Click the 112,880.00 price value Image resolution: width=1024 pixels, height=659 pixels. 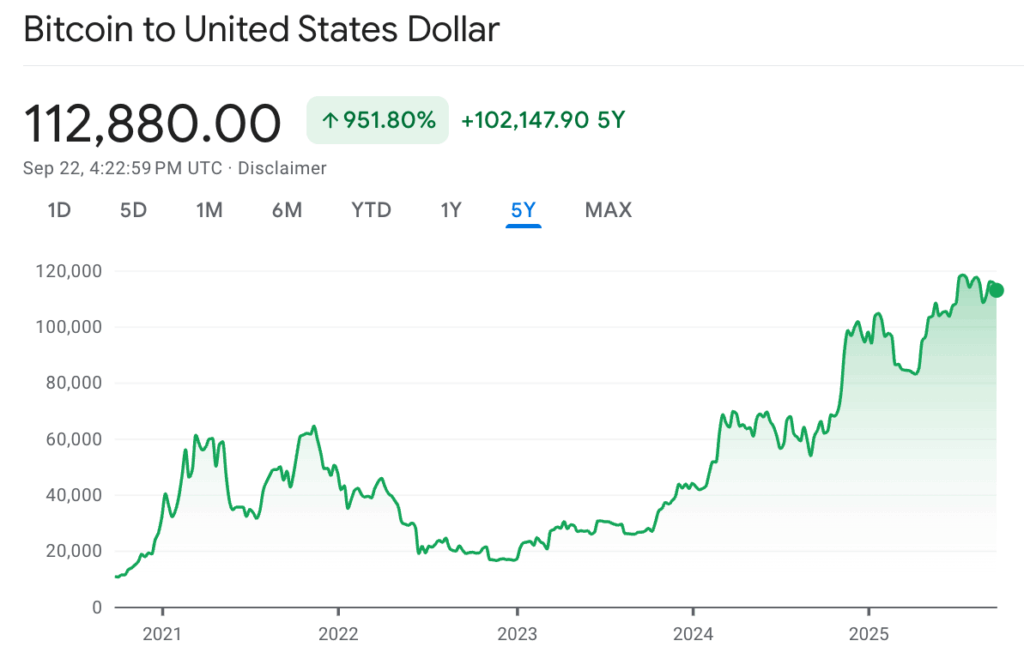(x=152, y=123)
